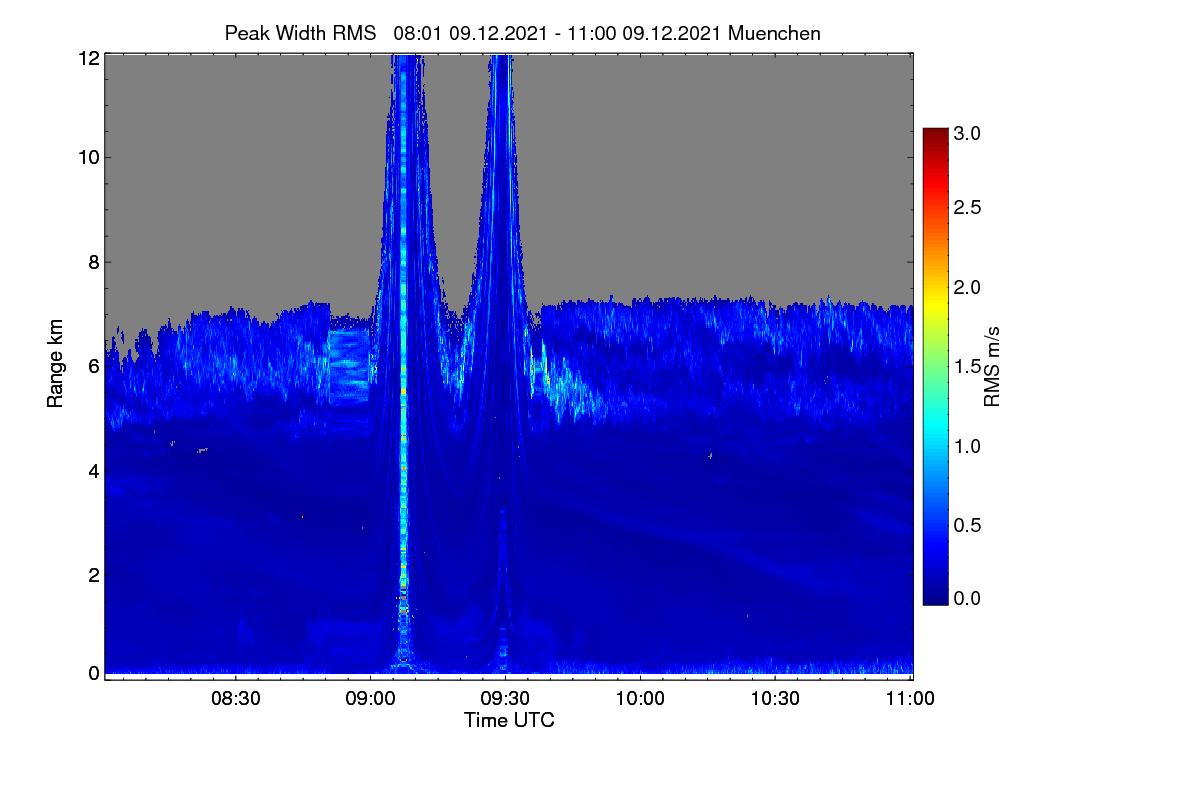Click the RMS color scale bar

pyautogui.click(x=934, y=366)
